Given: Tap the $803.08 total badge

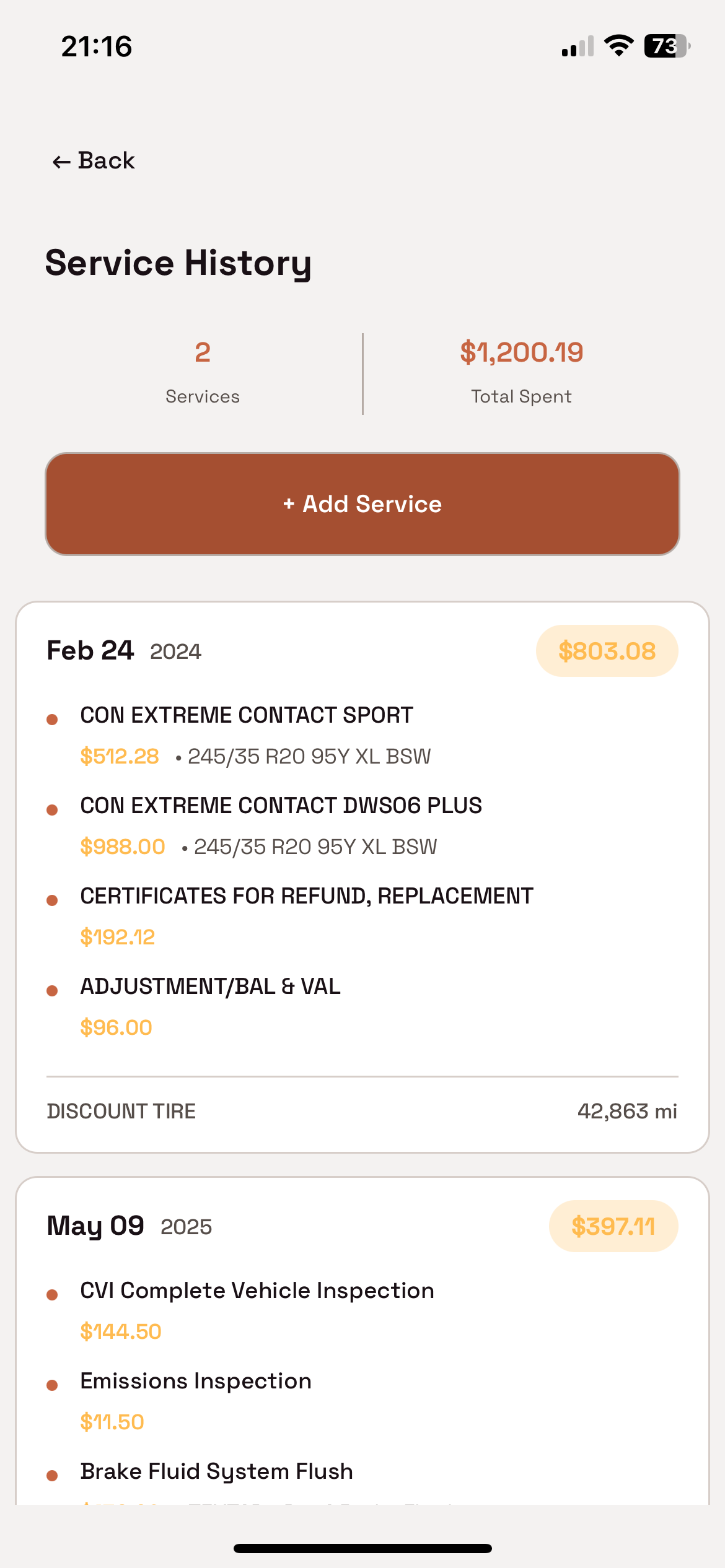Looking at the screenshot, I should 607,651.
